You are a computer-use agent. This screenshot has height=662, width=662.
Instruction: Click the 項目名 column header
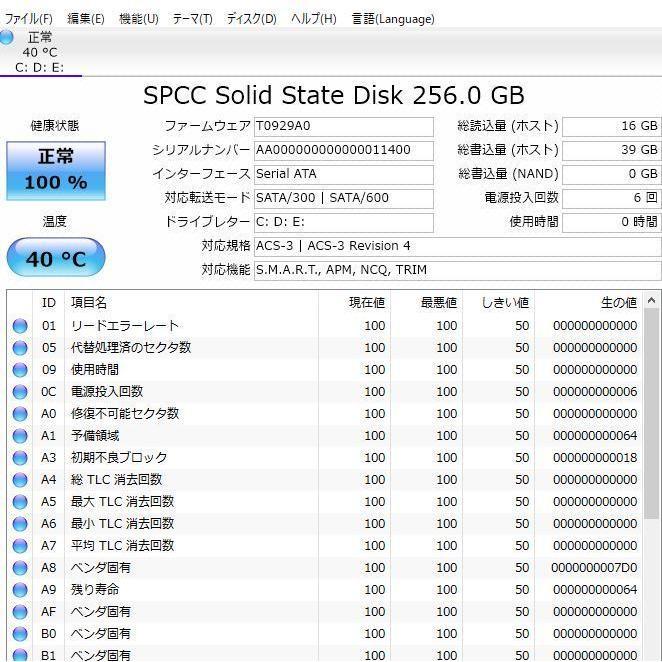click(89, 303)
